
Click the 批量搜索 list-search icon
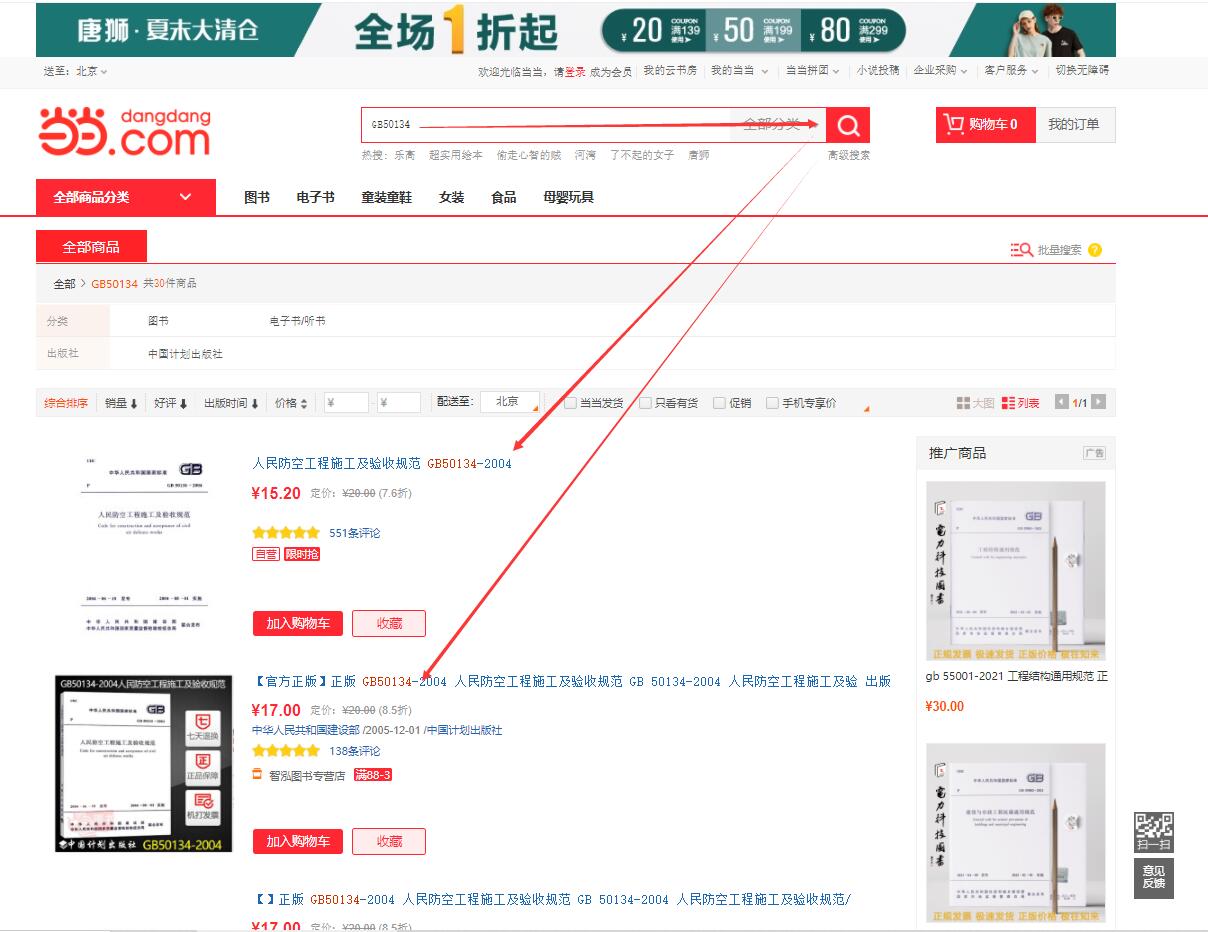tap(1021, 250)
